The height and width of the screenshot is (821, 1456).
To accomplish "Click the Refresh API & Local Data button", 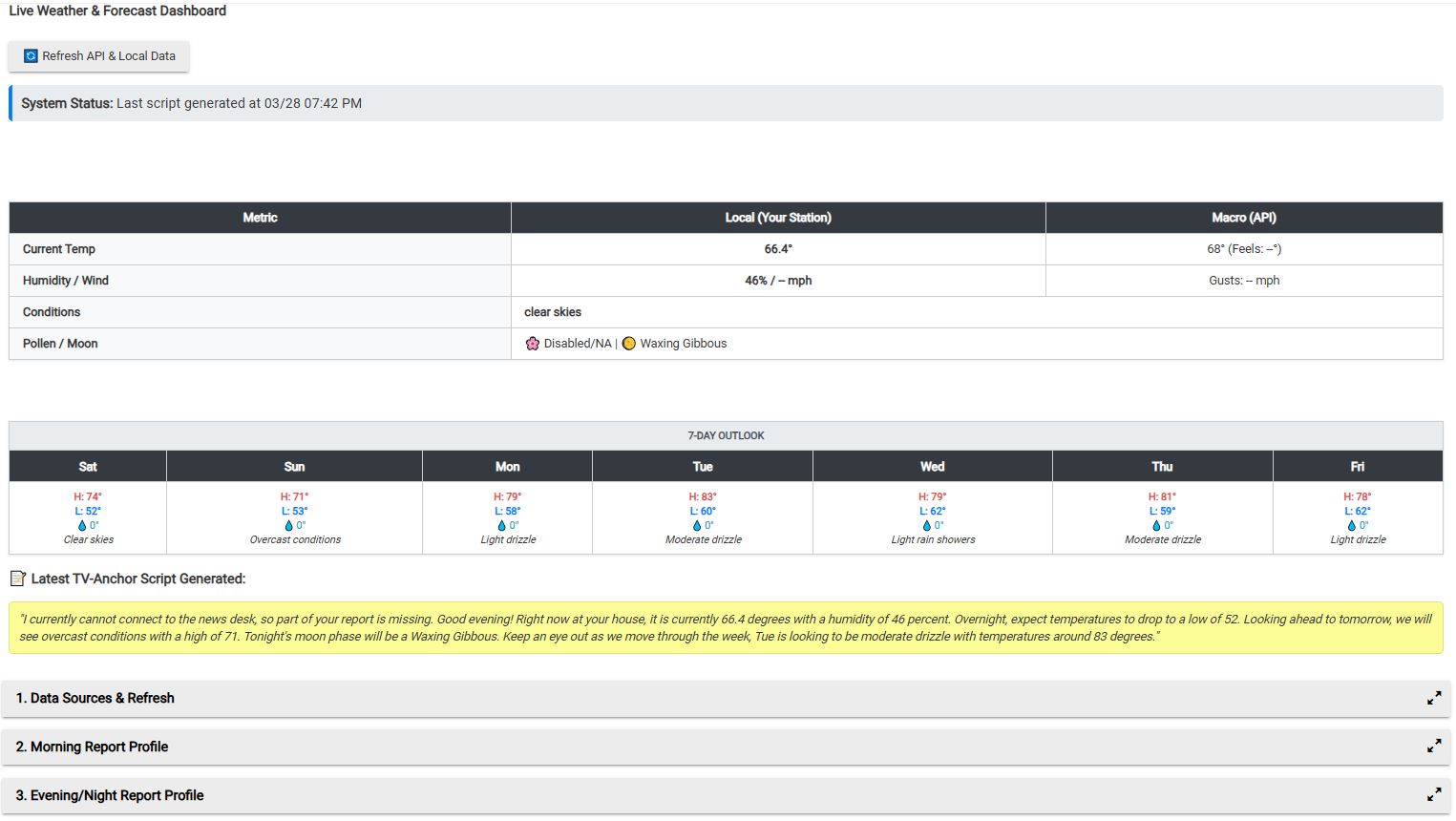I will (99, 56).
